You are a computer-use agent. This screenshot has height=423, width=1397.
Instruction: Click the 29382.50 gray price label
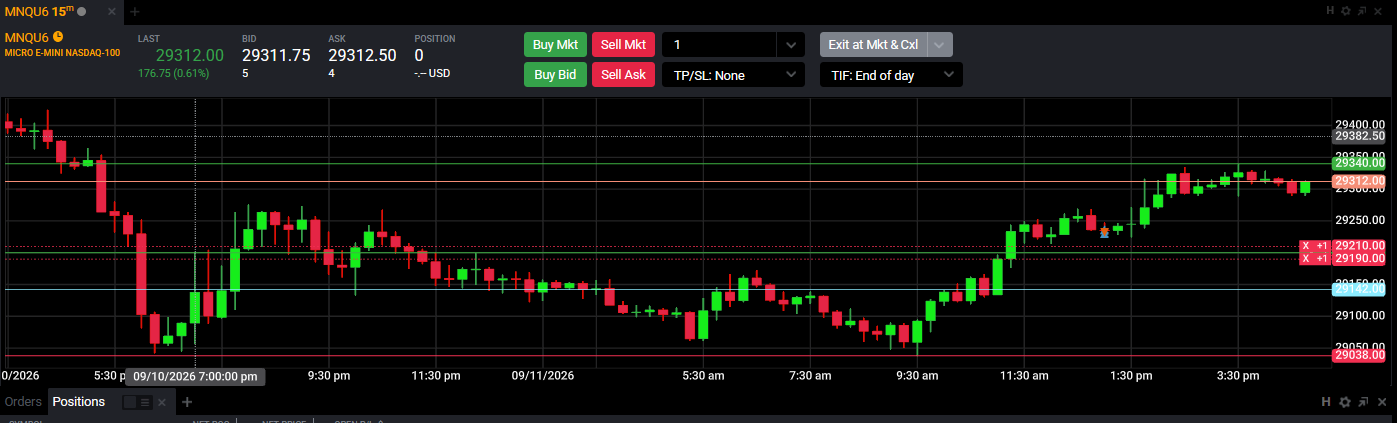click(x=1358, y=136)
